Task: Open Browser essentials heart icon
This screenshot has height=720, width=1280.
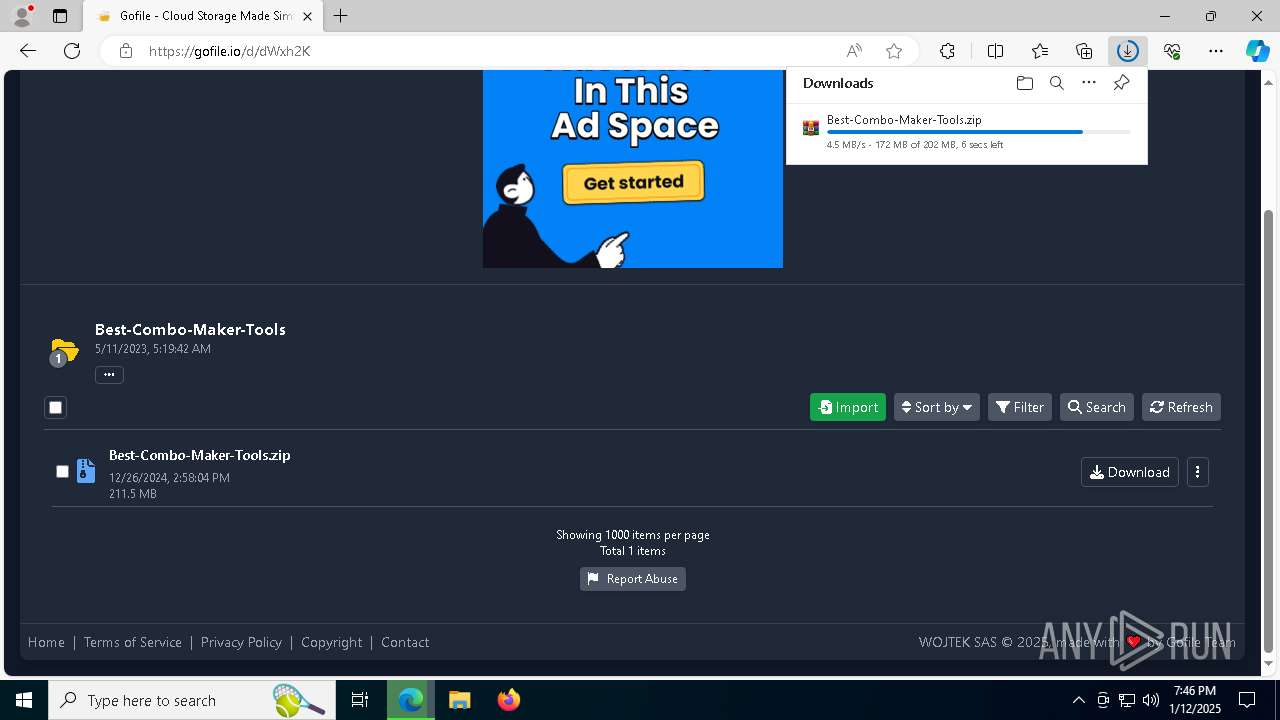Action: point(1172,51)
